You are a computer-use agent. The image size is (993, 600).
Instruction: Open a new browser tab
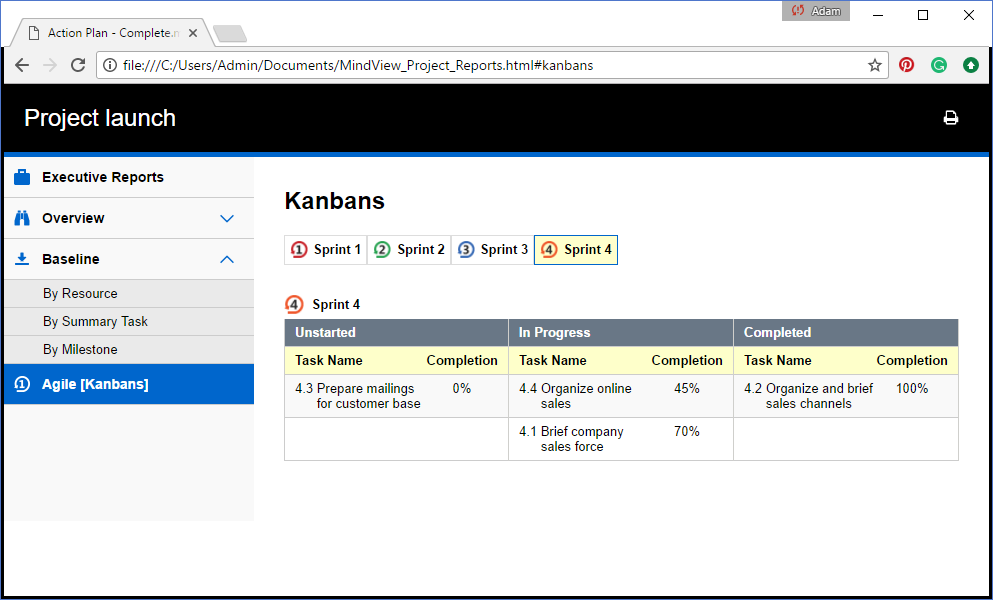[230, 34]
